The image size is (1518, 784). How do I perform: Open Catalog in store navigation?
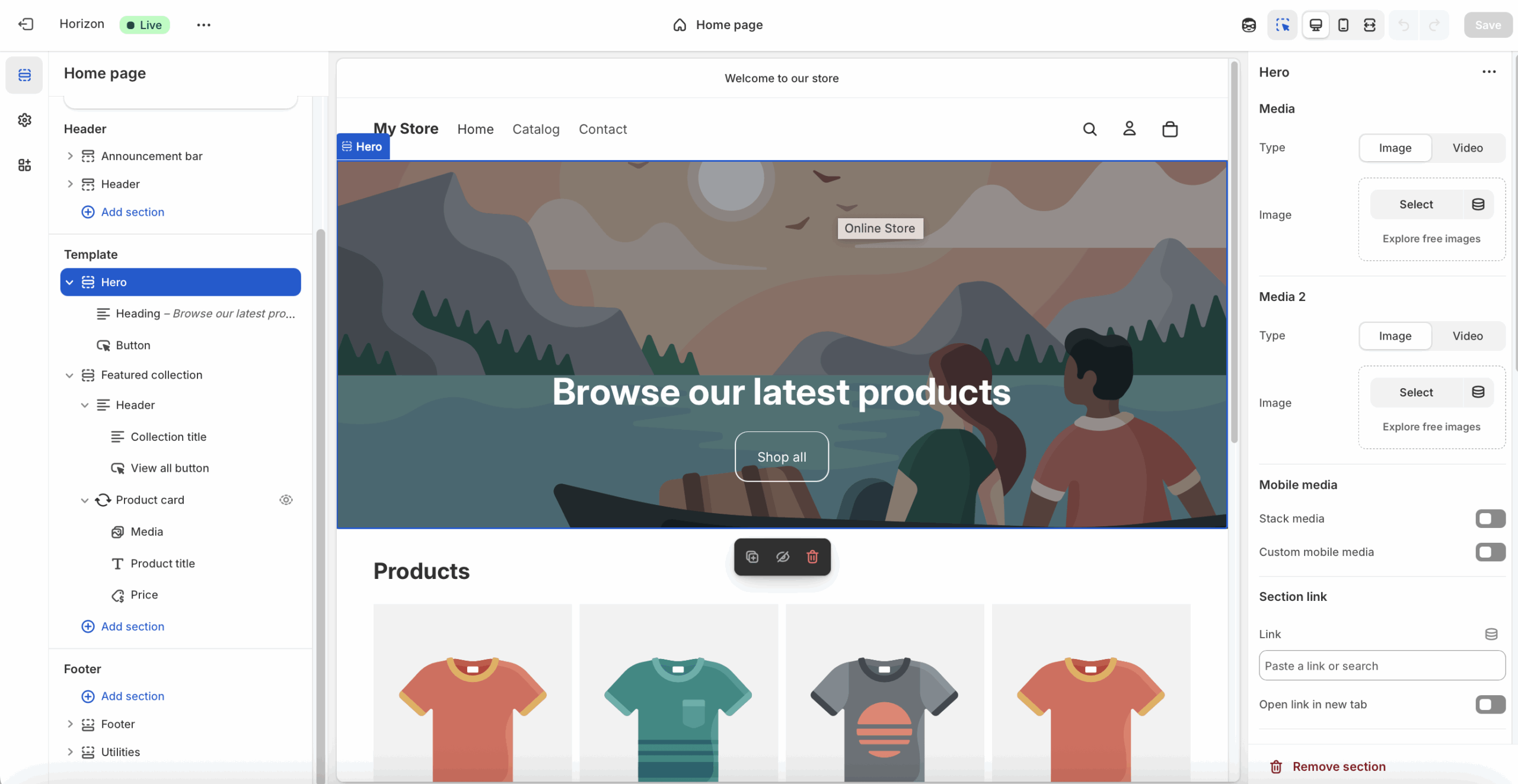point(535,129)
